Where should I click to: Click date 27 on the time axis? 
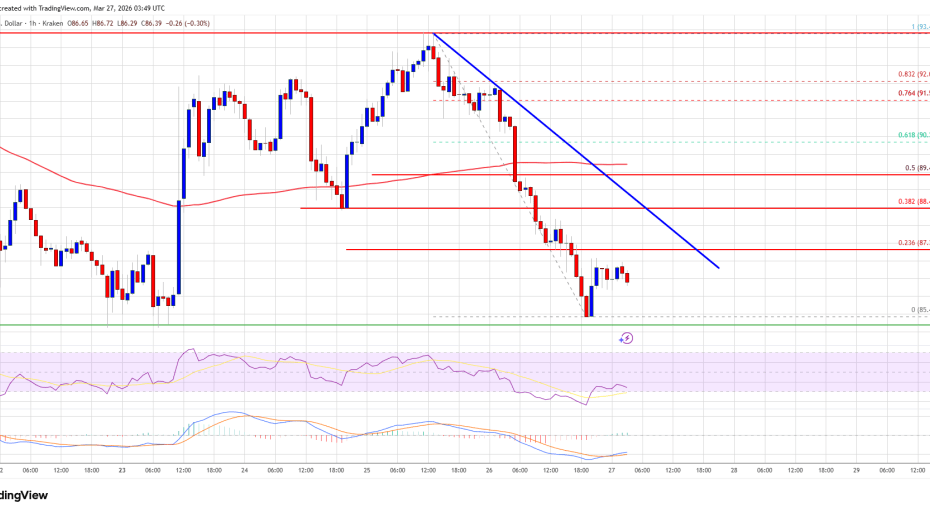tap(611, 470)
